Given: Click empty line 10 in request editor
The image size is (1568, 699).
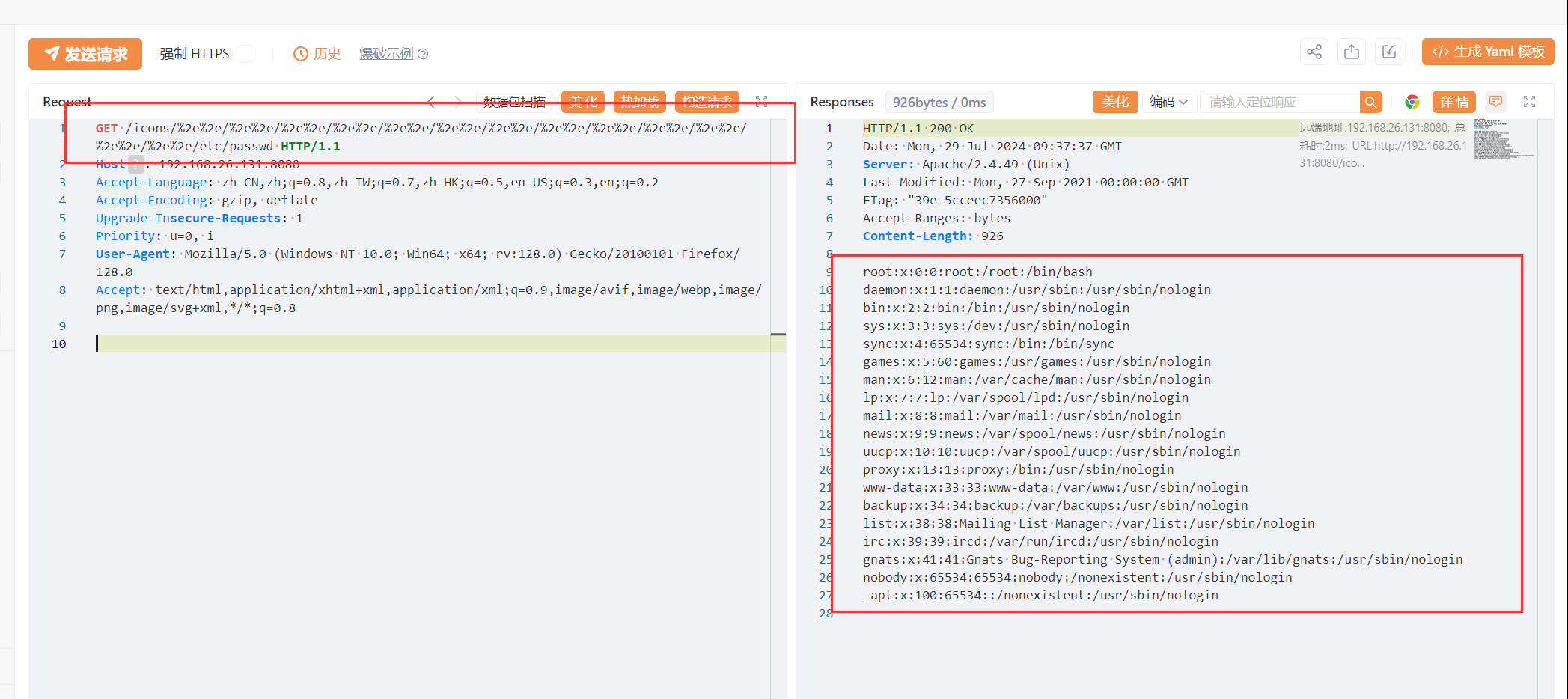Looking at the screenshot, I should (x=434, y=344).
